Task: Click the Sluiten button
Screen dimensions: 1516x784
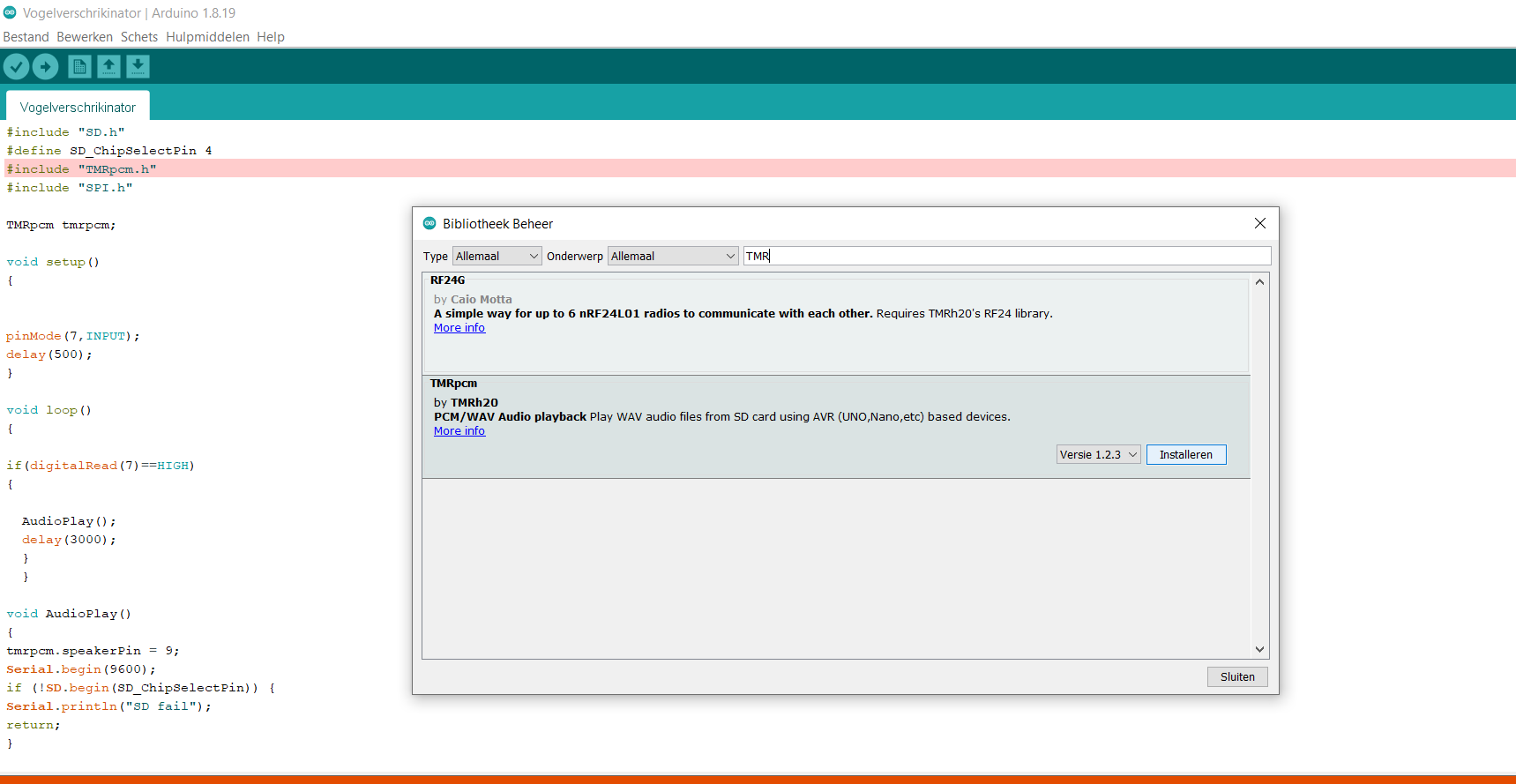Action: (x=1237, y=676)
